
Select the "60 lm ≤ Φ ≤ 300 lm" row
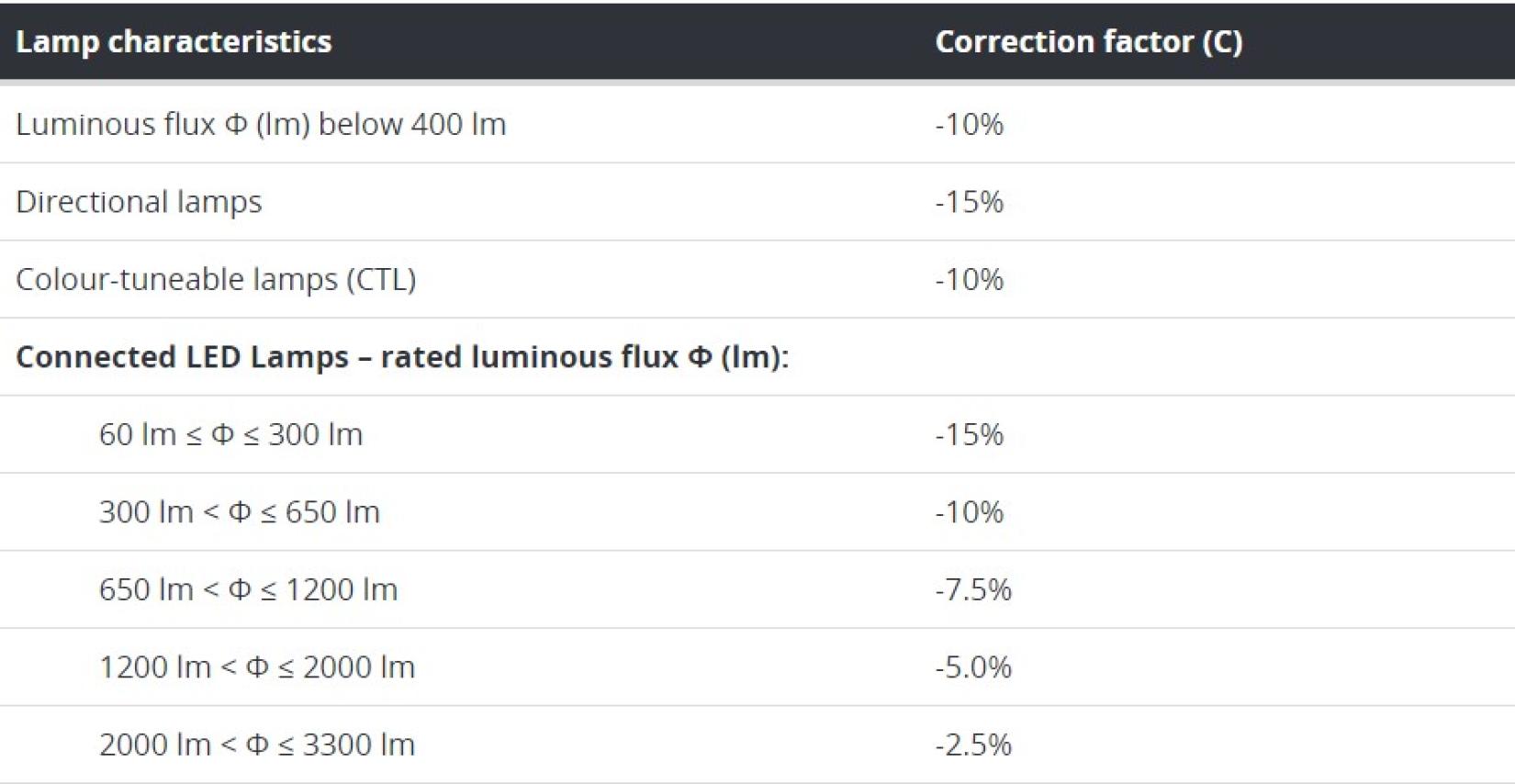click(757, 434)
